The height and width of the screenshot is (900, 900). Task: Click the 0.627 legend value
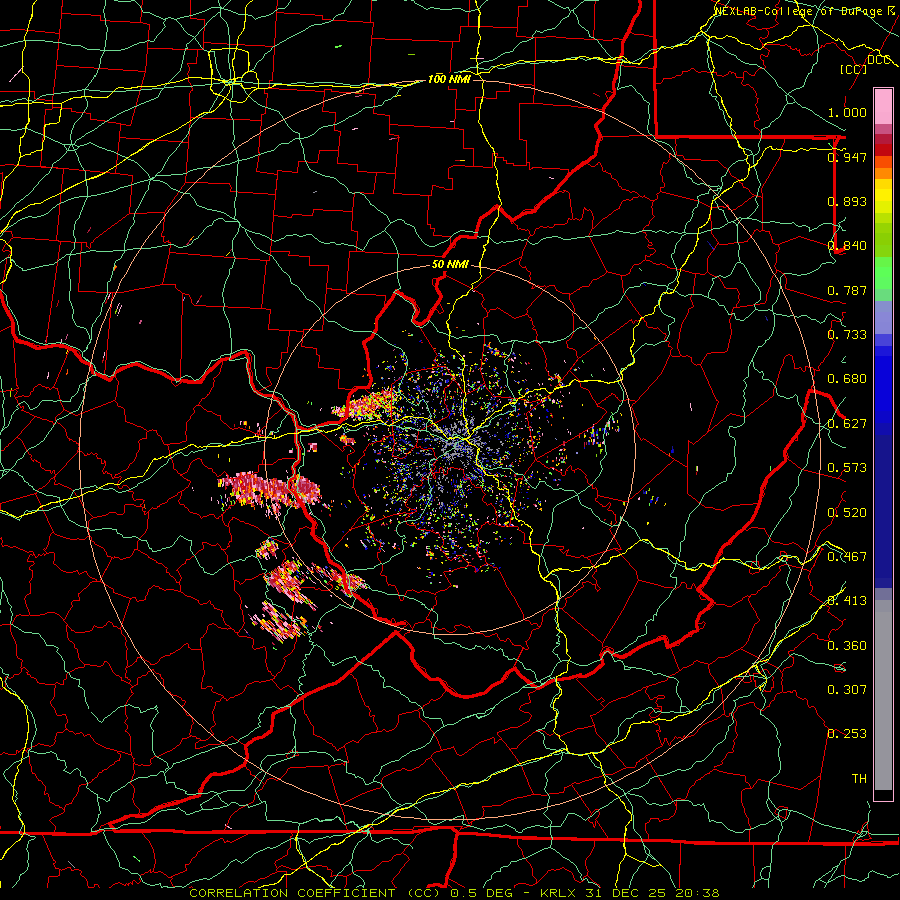847,424
